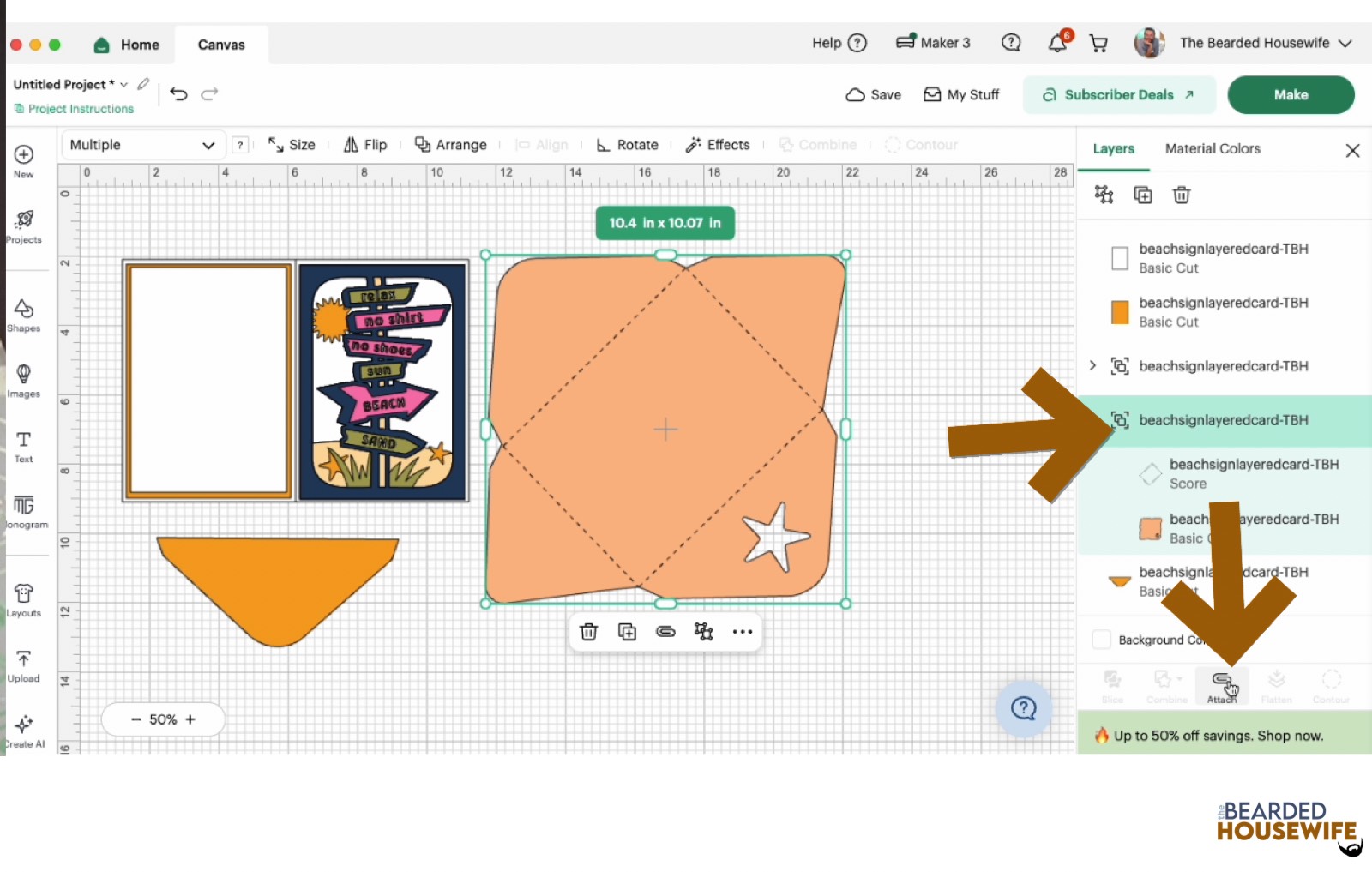
Task: Open Create AI tool
Action: [24, 731]
